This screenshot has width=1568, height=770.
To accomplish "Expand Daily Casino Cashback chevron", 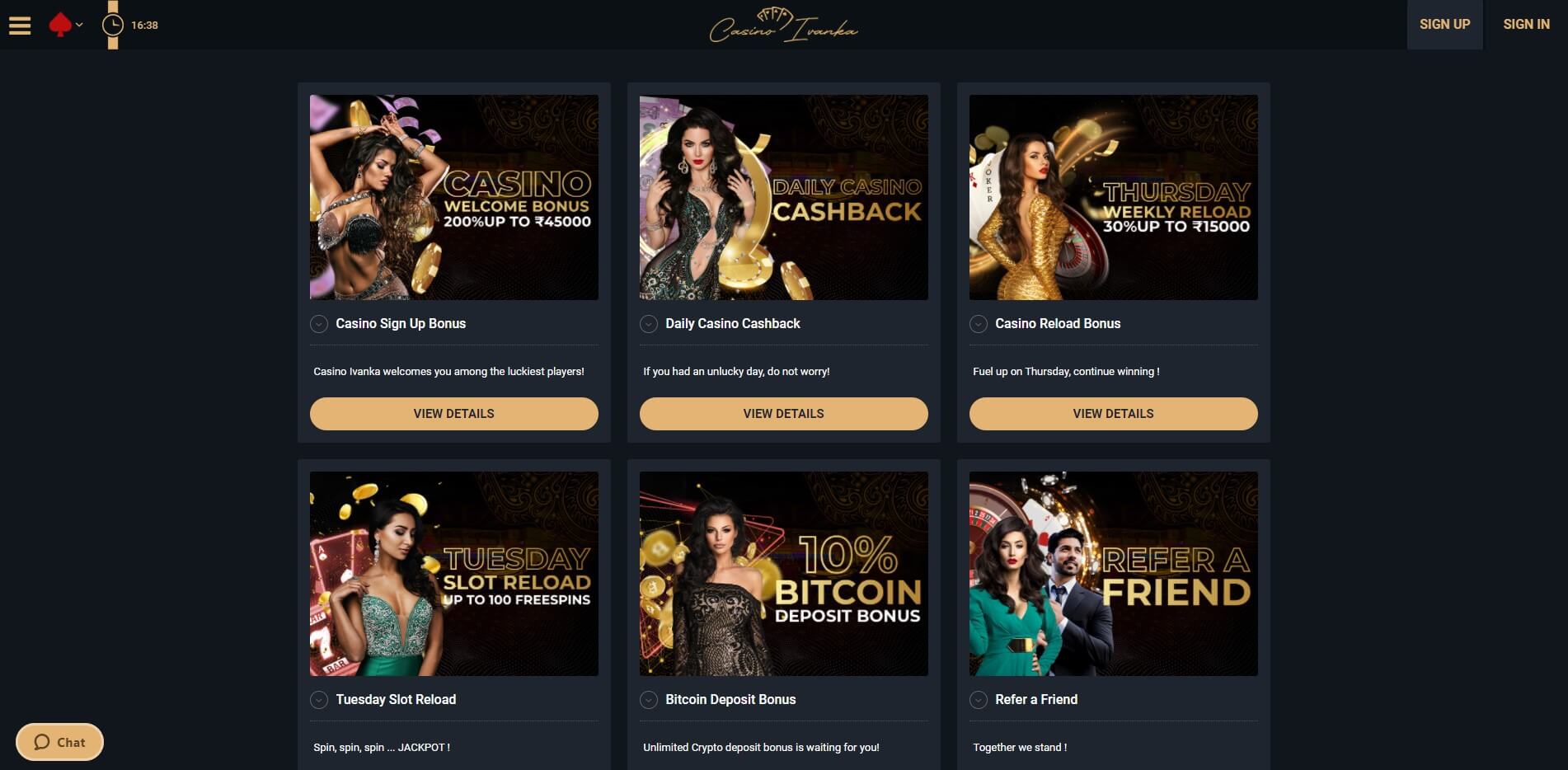I will (649, 324).
